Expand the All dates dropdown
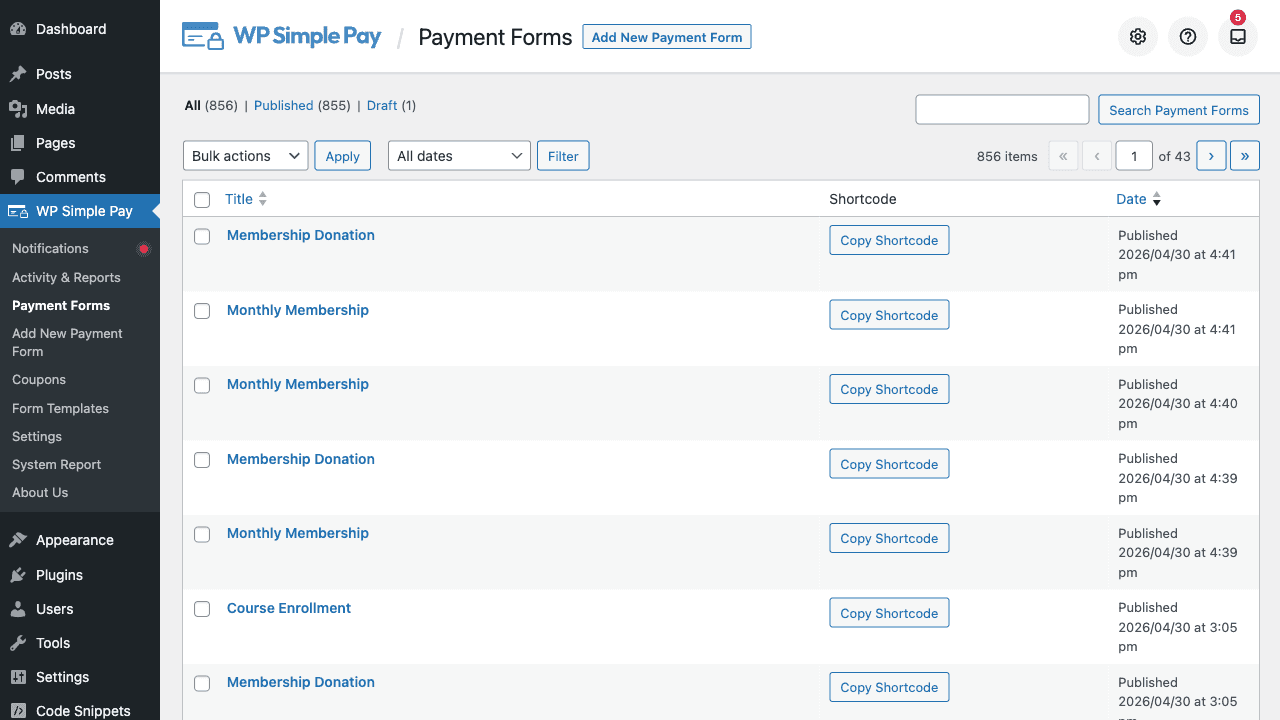Screen dimensions: 1280x720 click(x=459, y=156)
